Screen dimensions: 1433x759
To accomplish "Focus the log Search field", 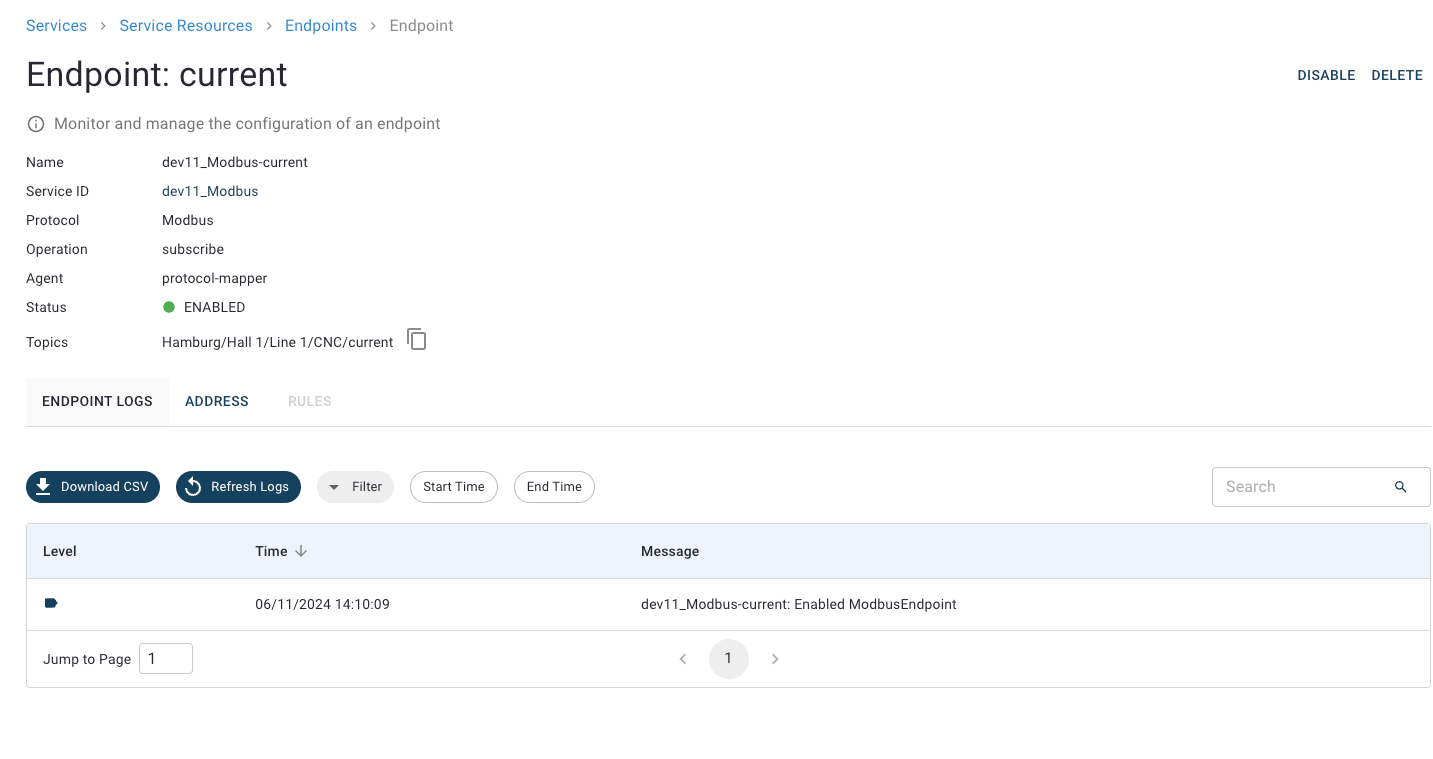I will [x=1300, y=487].
